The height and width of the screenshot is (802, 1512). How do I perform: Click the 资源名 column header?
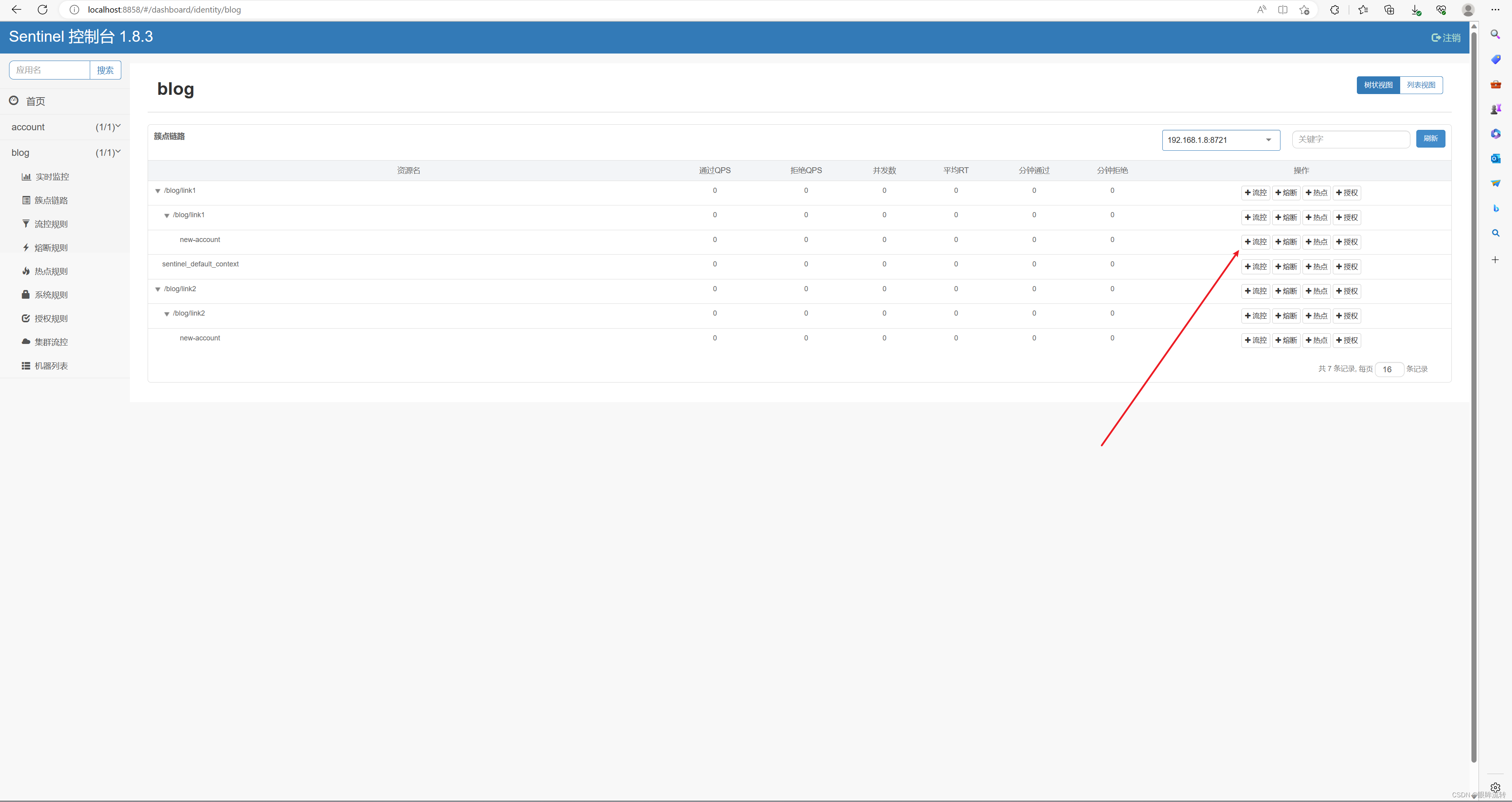click(409, 170)
